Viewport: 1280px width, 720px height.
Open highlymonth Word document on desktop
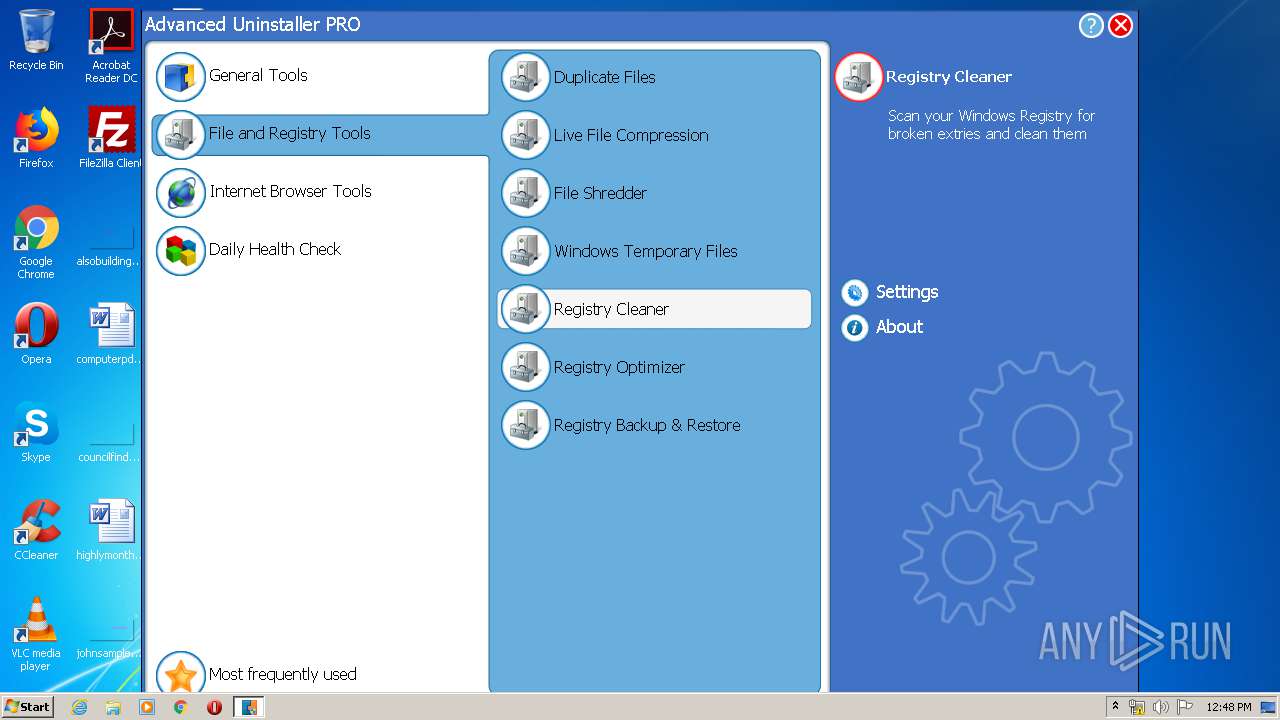(111, 530)
